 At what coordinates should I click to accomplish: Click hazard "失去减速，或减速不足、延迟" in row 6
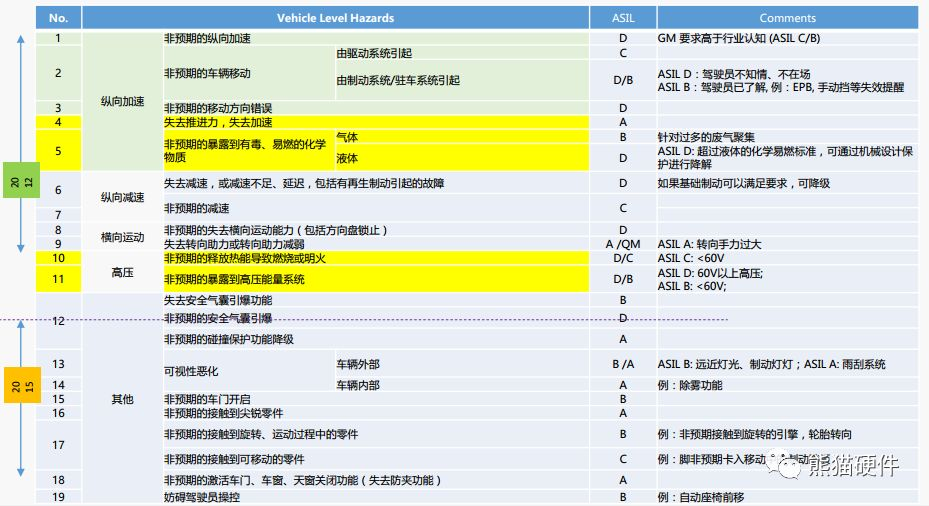(304, 184)
